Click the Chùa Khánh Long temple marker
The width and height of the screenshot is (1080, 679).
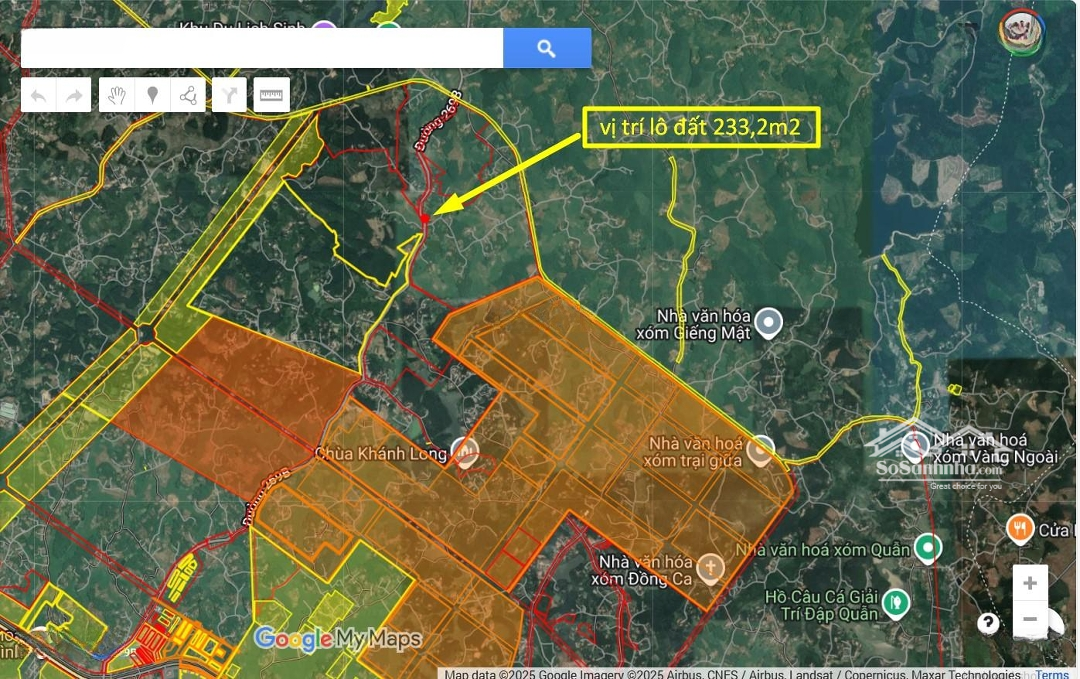(x=465, y=451)
